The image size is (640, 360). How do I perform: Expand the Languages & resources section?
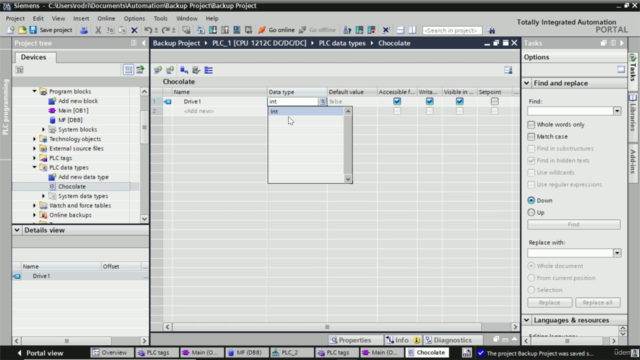coord(527,320)
